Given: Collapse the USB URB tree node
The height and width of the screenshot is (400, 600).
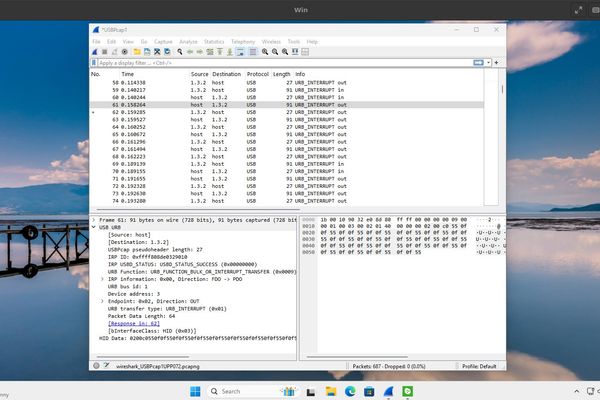Looking at the screenshot, I should point(94,227).
